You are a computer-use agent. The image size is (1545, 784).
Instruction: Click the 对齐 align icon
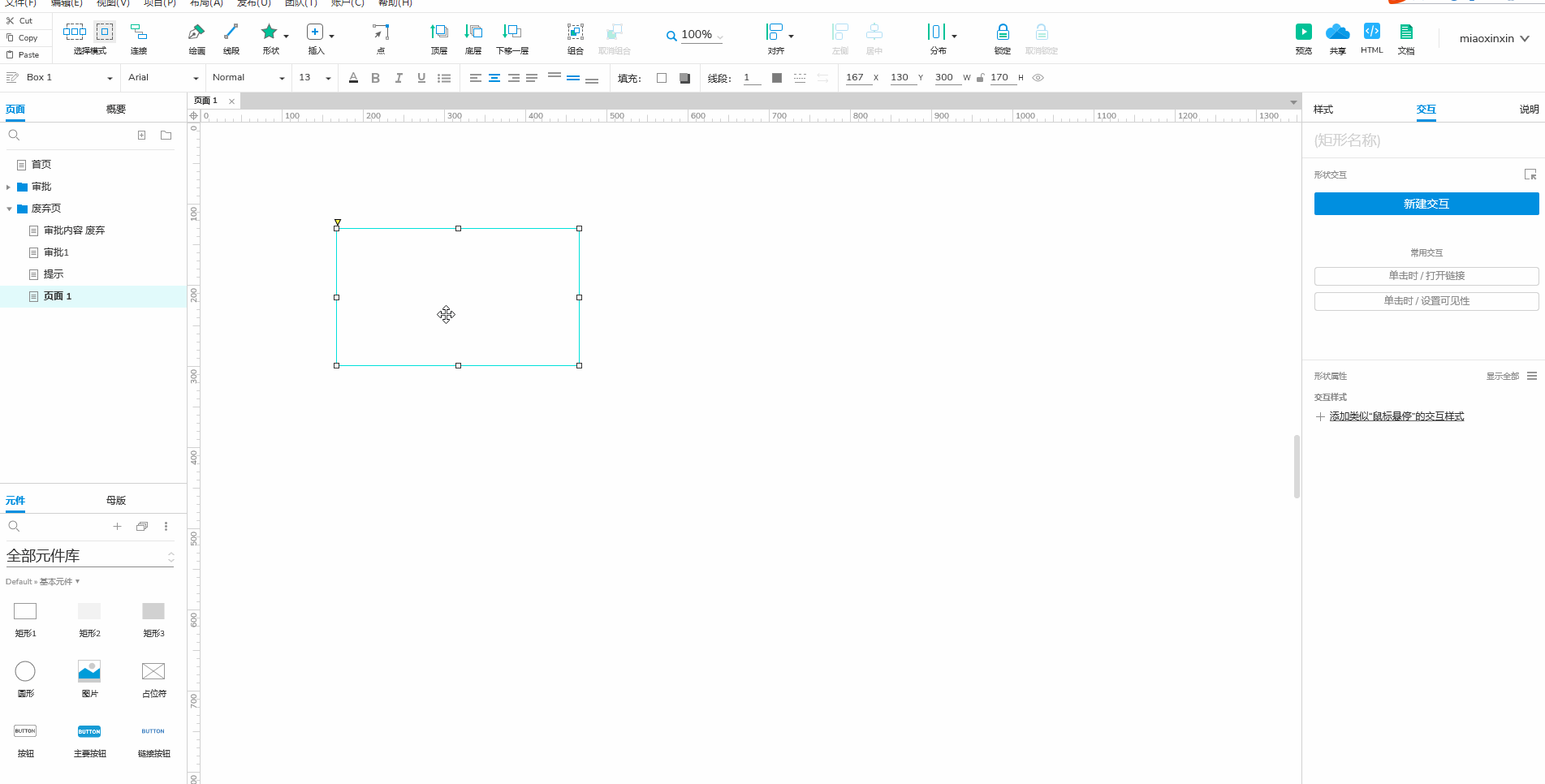[x=775, y=32]
